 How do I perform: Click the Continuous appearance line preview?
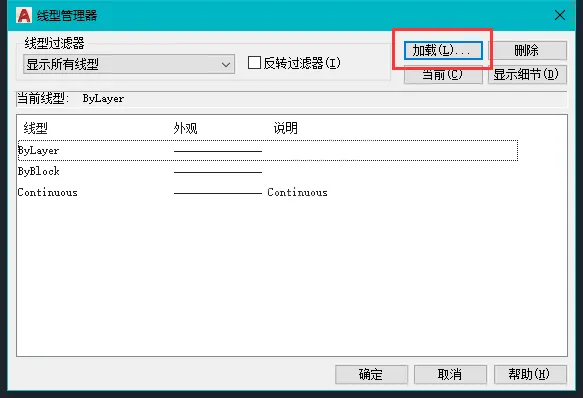(x=218, y=193)
